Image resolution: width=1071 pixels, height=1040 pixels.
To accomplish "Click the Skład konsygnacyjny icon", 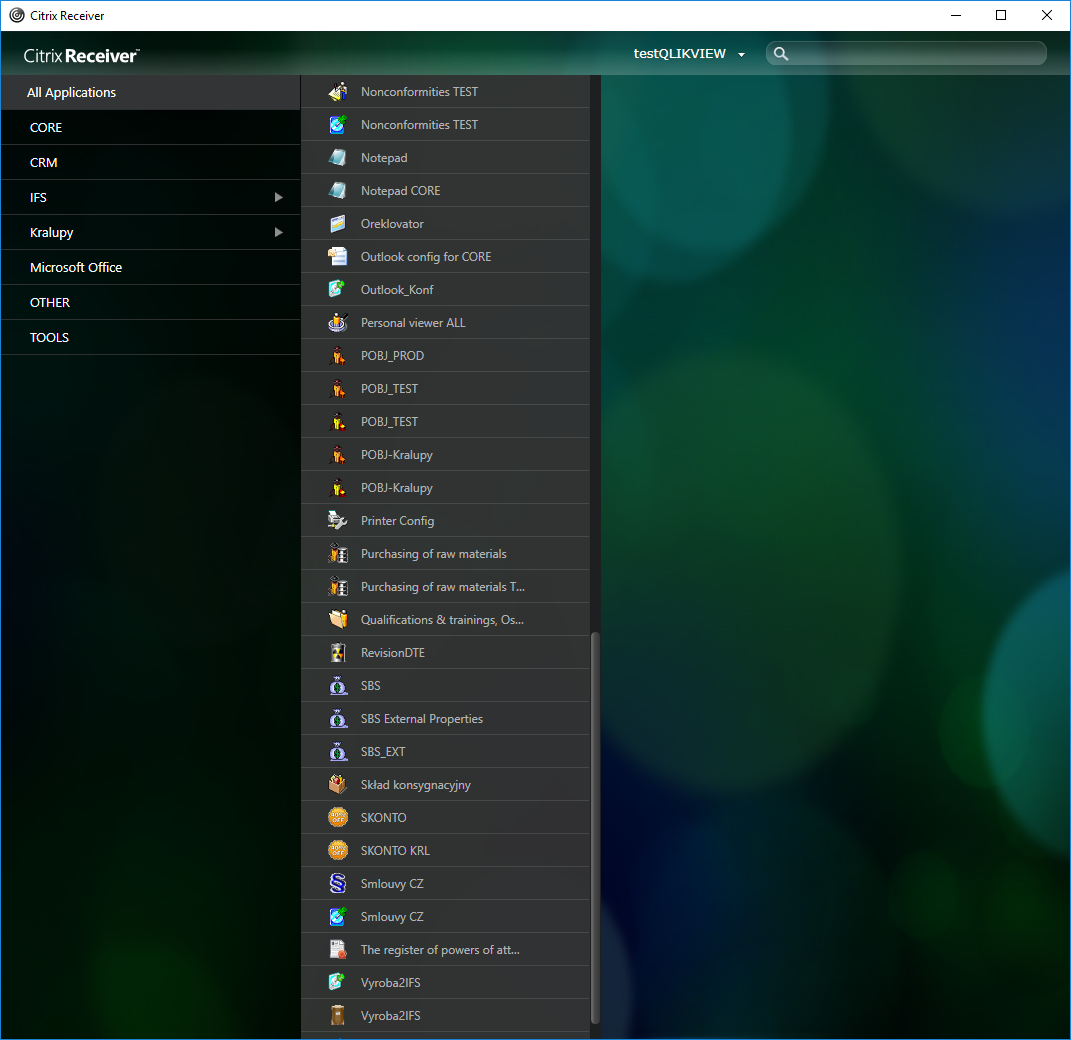I will click(x=337, y=785).
